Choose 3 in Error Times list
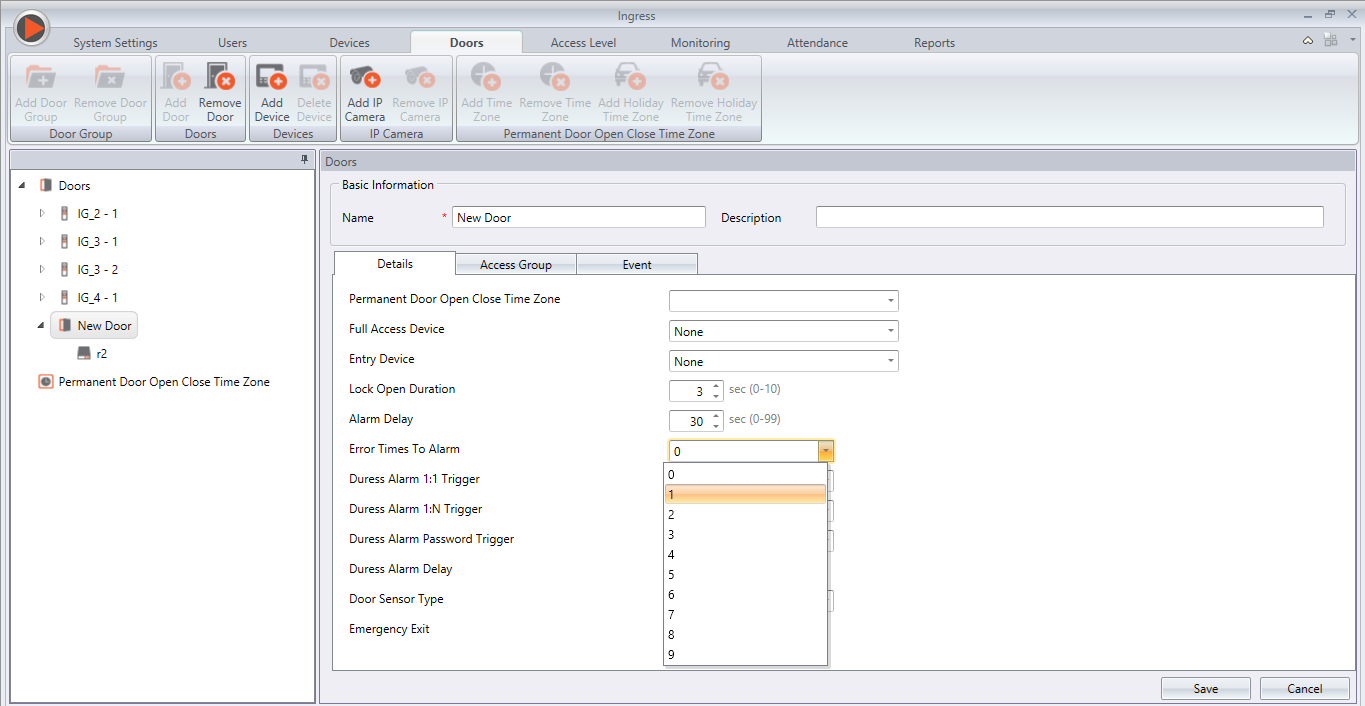 click(745, 535)
